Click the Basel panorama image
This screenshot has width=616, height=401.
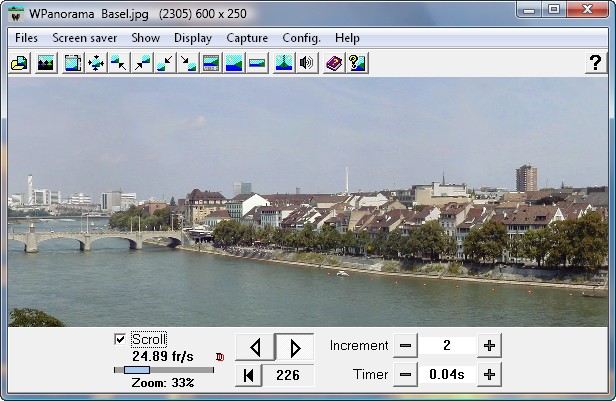pyautogui.click(x=308, y=202)
